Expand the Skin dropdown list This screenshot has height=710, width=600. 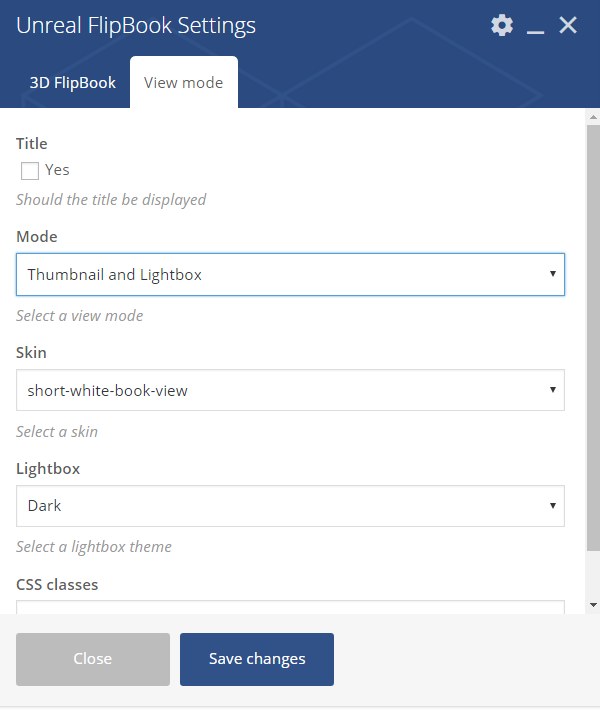click(290, 390)
